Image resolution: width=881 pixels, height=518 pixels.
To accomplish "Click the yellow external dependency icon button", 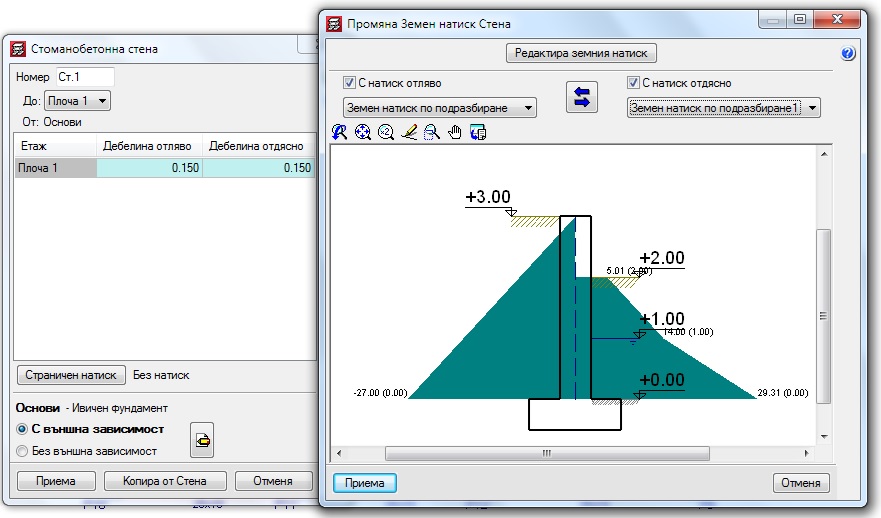I will tap(202, 440).
